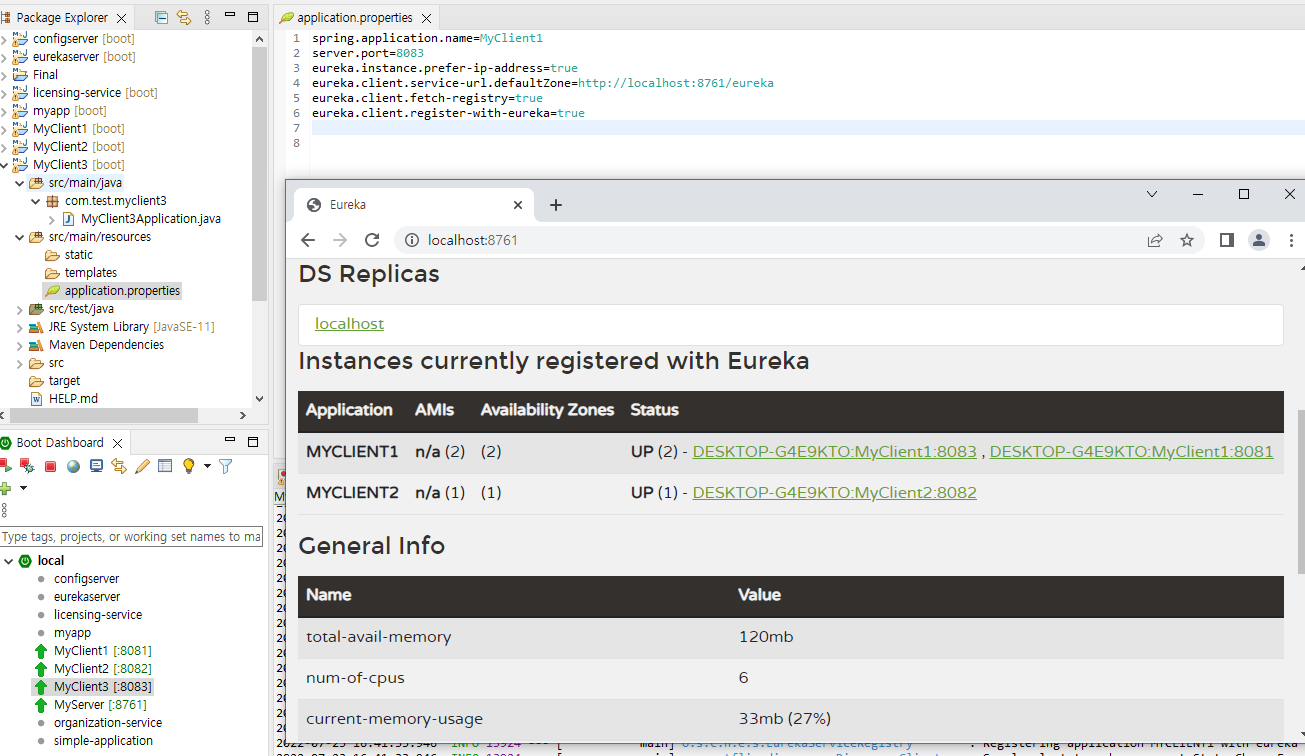The image size is (1305, 756).
Task: Open Chrome three-dot menu
Action: click(x=1291, y=240)
